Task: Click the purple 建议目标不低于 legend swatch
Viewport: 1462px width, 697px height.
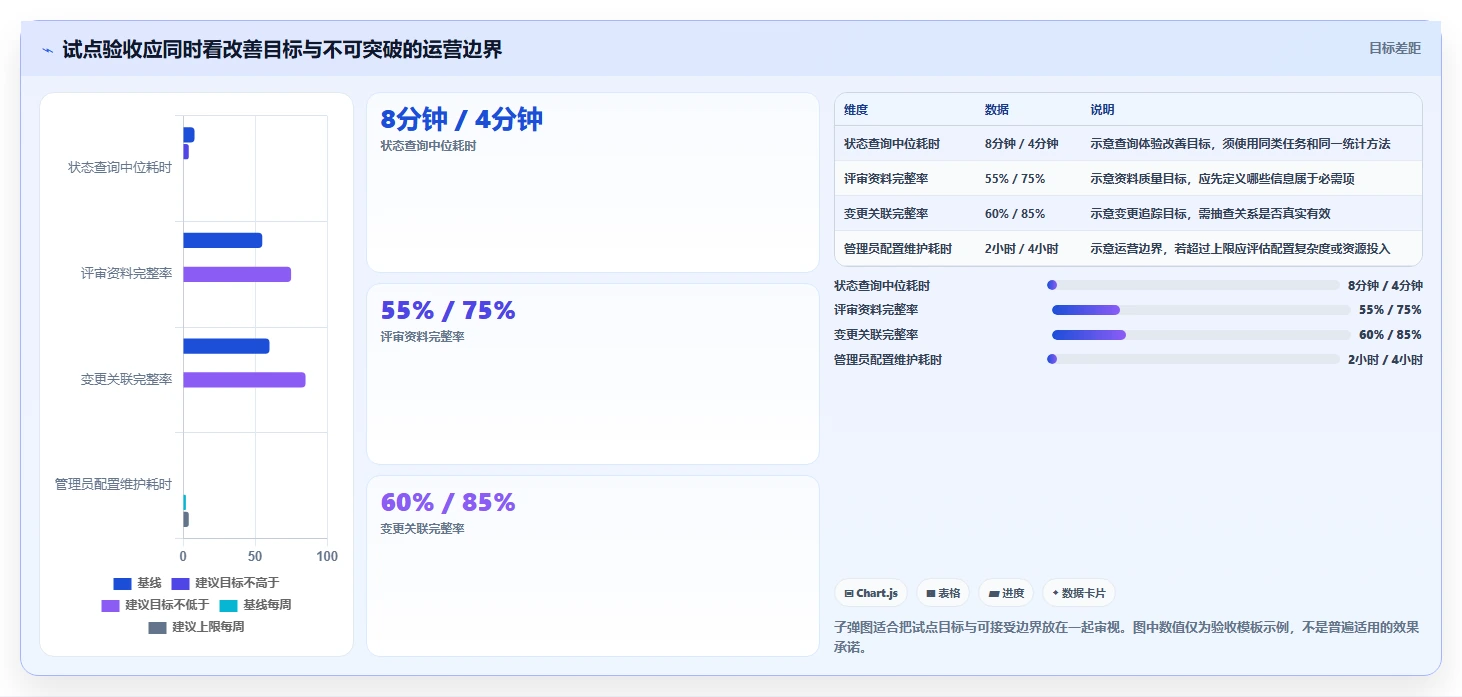Action: coord(110,606)
